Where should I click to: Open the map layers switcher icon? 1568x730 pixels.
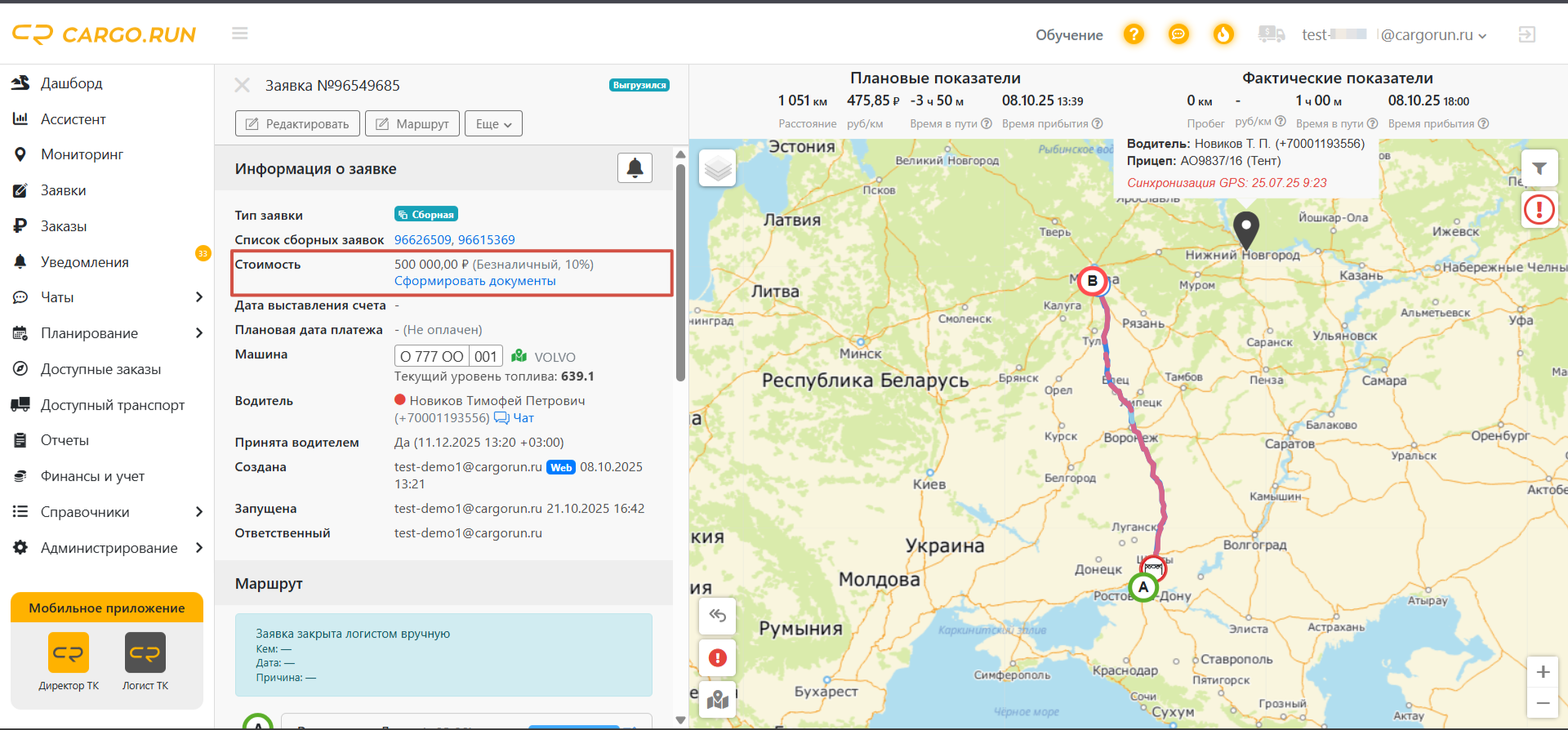click(718, 168)
